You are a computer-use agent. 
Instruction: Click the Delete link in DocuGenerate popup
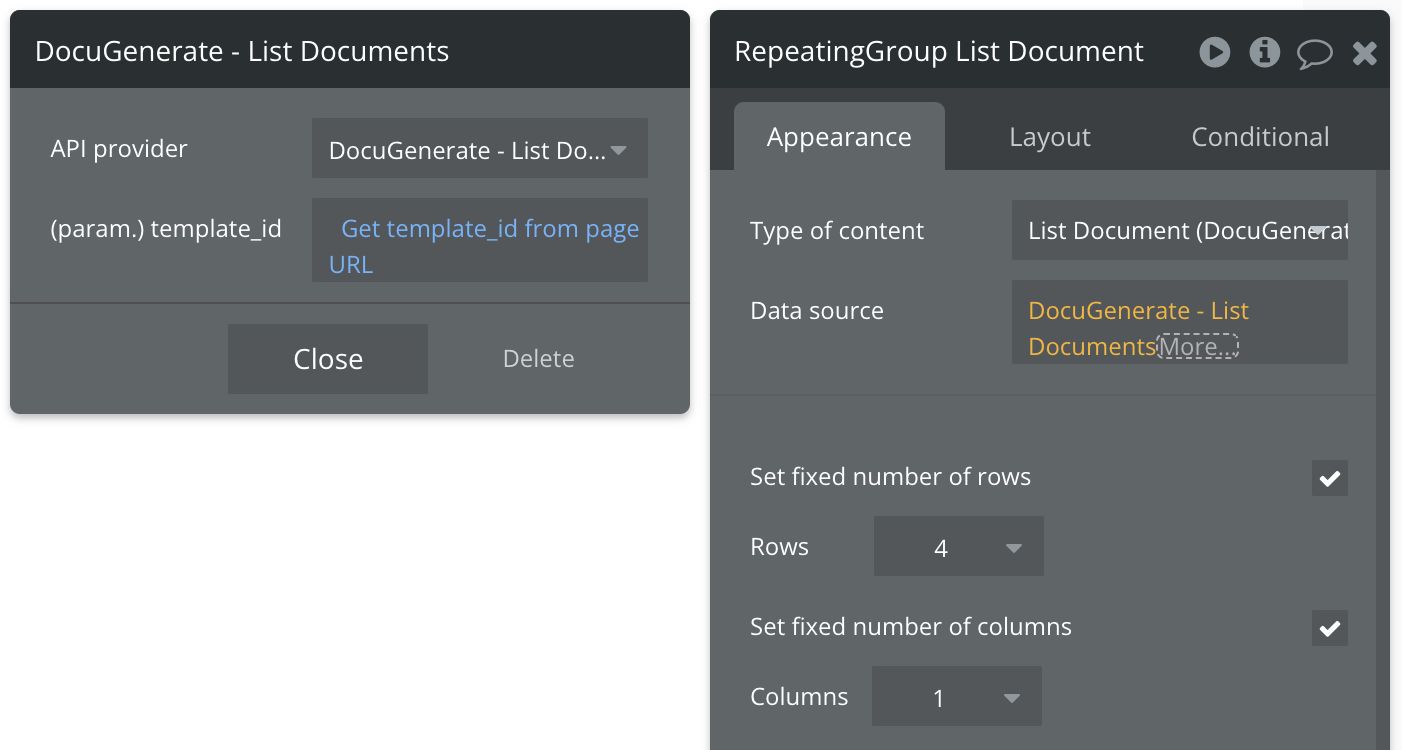click(x=538, y=359)
